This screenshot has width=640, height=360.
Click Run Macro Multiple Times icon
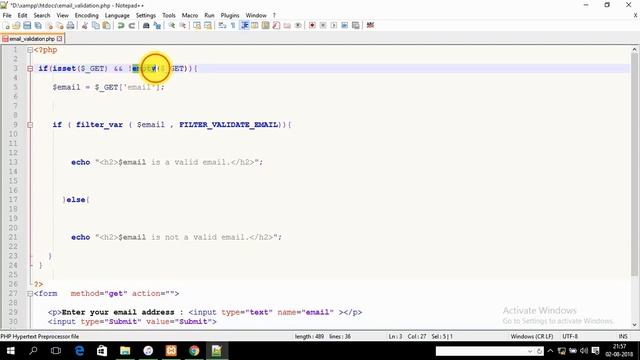click(344, 25)
